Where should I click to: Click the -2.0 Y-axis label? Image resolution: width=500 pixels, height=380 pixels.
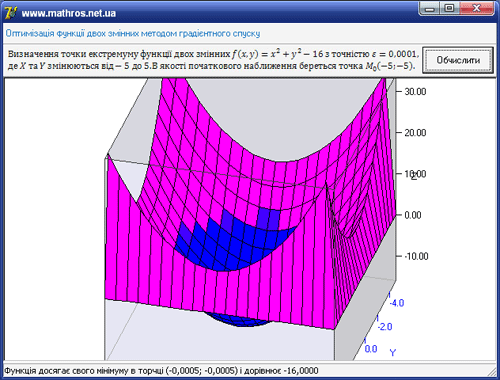[385, 327]
